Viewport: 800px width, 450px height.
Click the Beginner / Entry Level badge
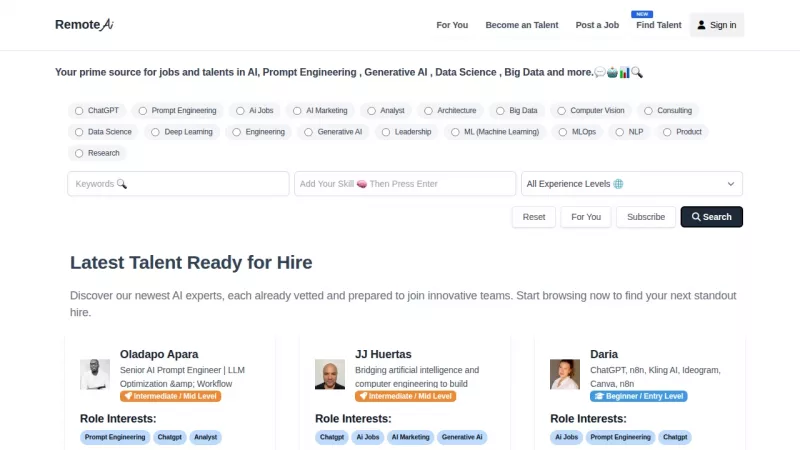point(638,396)
